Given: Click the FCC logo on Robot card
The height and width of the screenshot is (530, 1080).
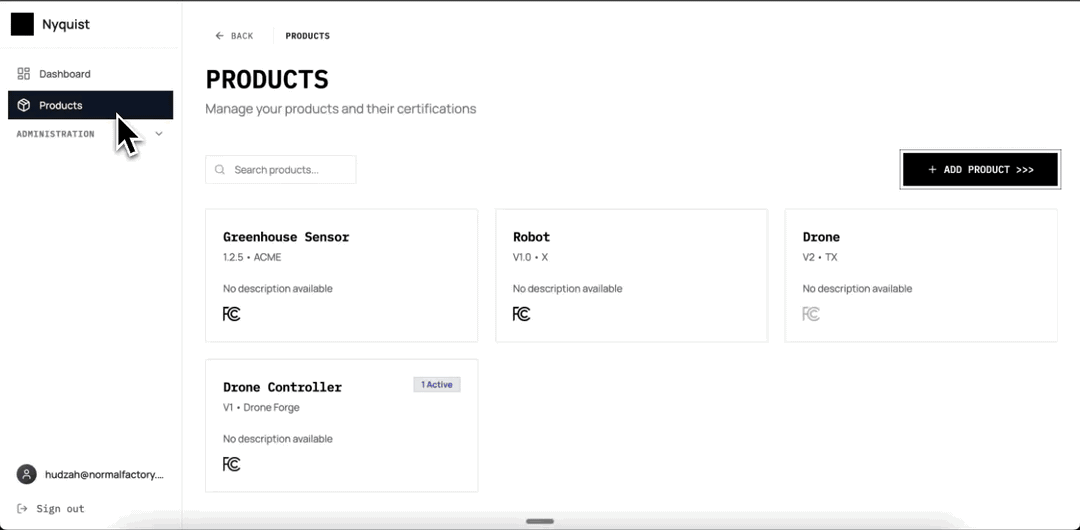Looking at the screenshot, I should pos(521,314).
